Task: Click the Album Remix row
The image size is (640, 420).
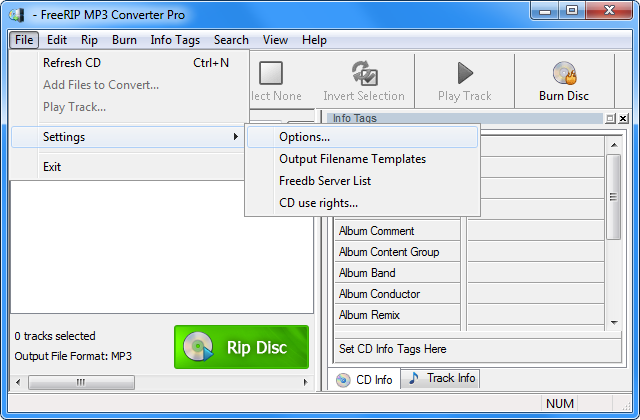Action: point(398,315)
